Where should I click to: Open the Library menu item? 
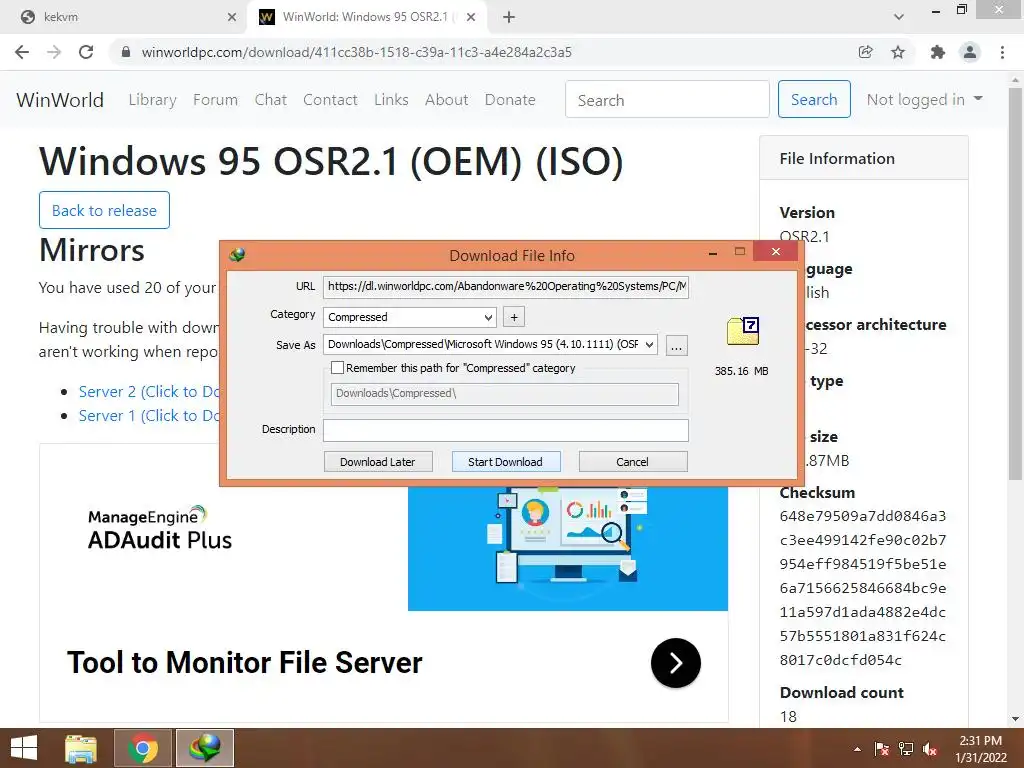[x=152, y=100]
